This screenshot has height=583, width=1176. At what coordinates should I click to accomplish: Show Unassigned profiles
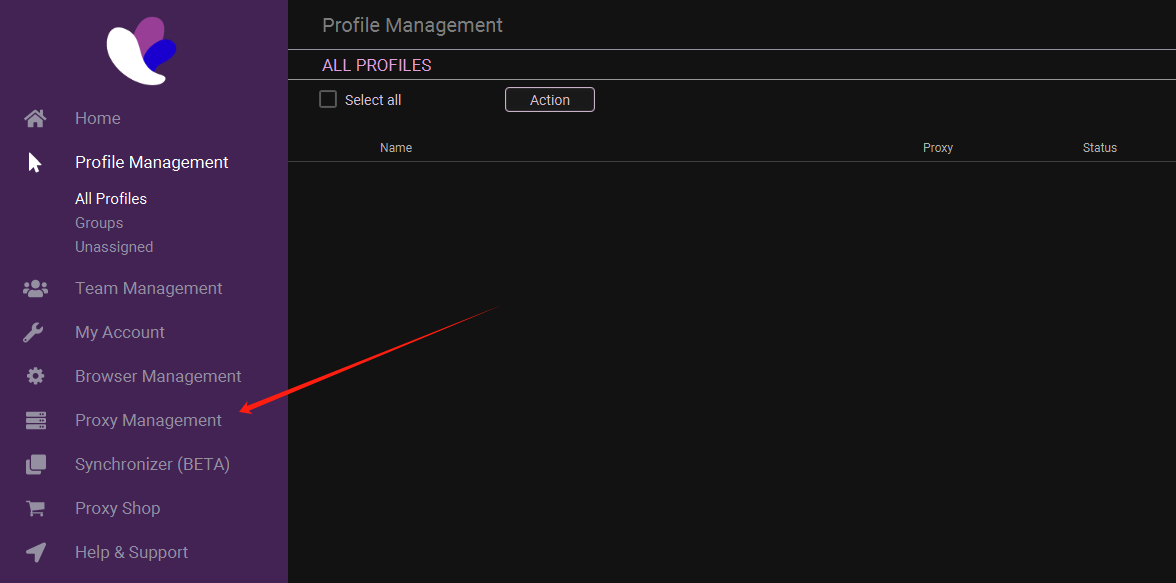[x=114, y=247]
